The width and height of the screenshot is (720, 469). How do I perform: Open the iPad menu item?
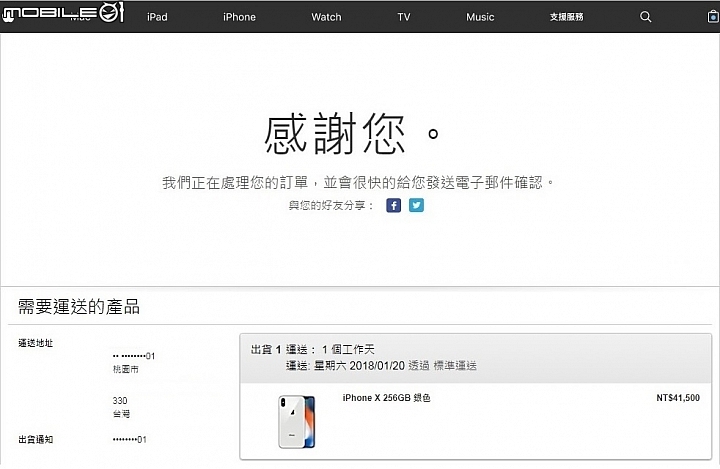click(x=157, y=17)
